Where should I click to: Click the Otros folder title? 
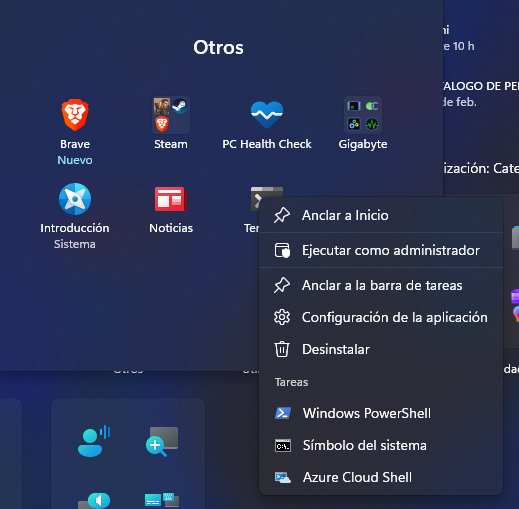pos(218,47)
